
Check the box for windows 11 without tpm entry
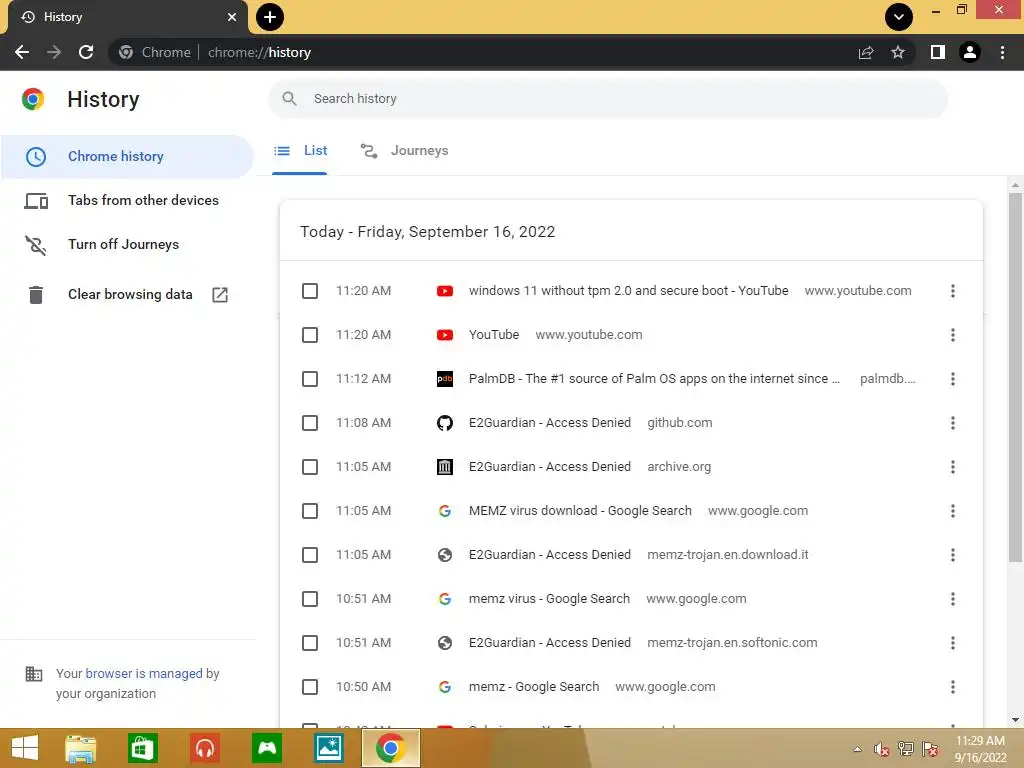(310, 291)
